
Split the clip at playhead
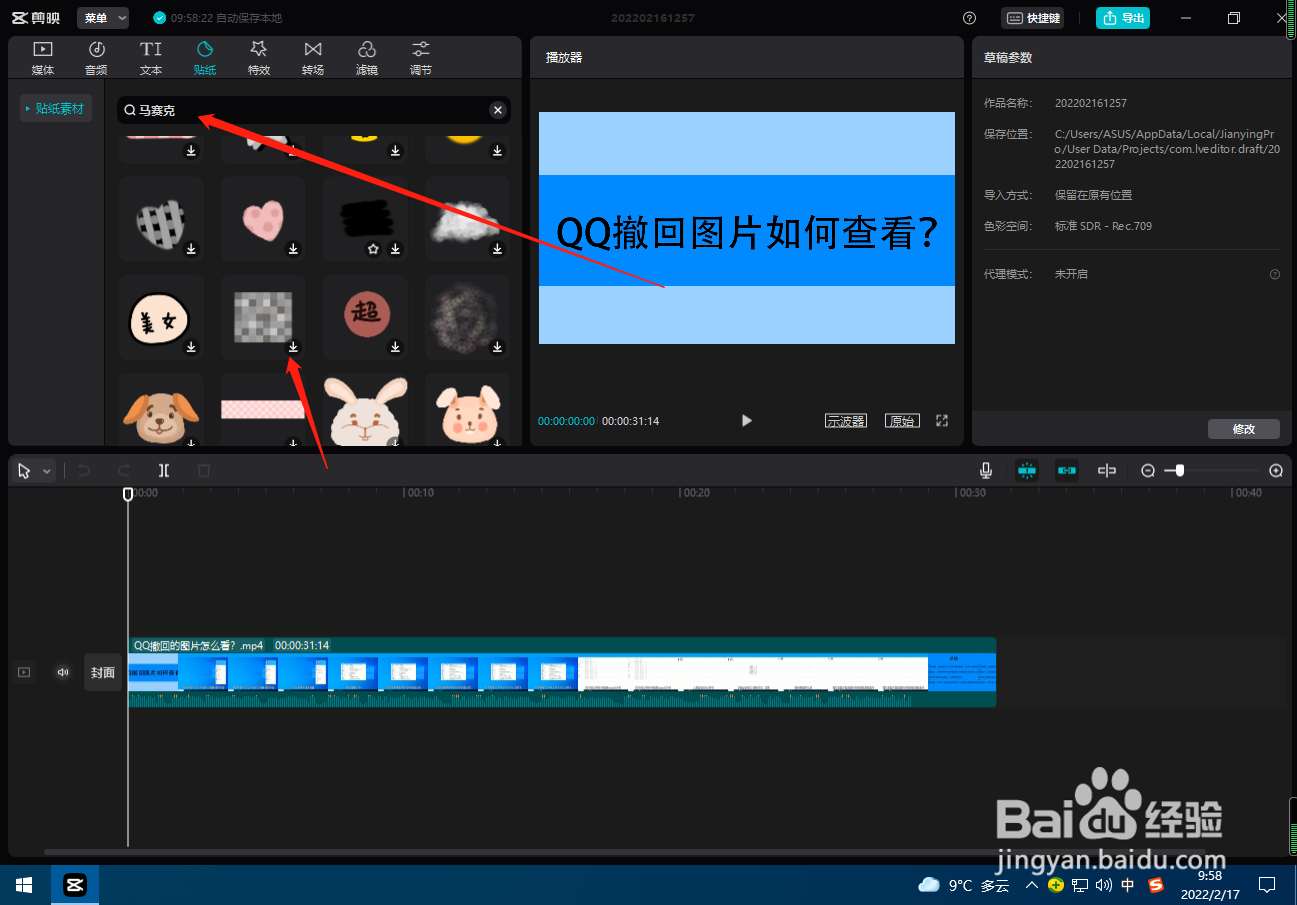coord(164,471)
